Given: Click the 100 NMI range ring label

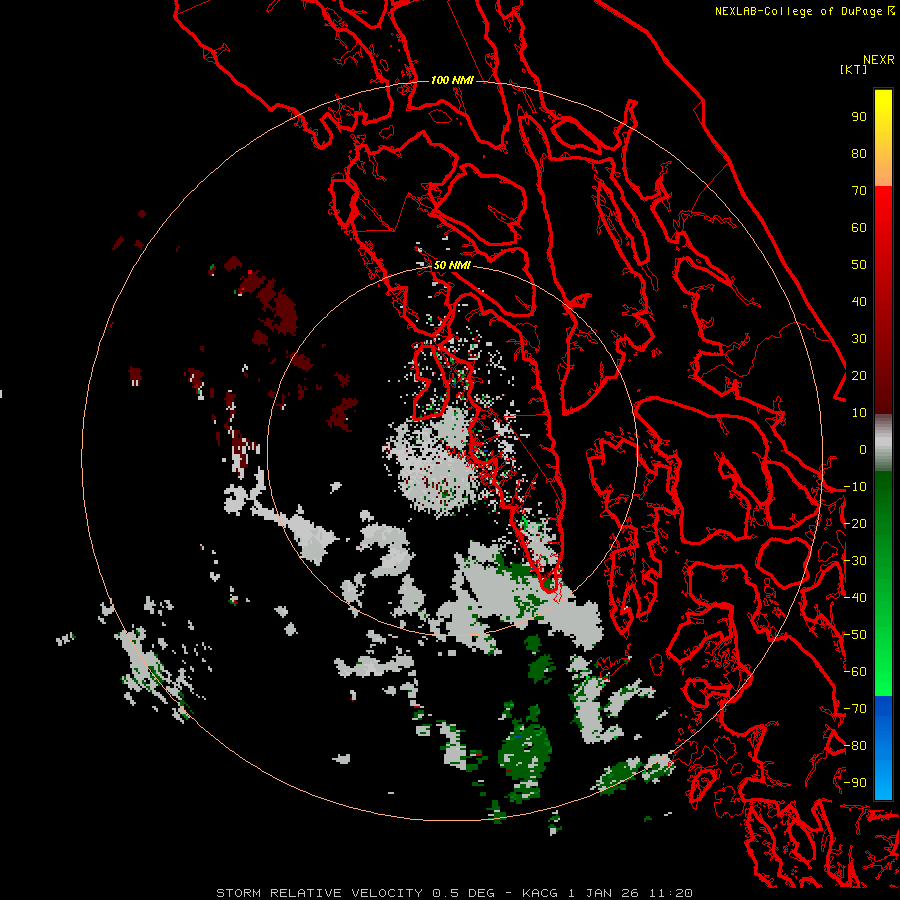Looking at the screenshot, I should (x=452, y=80).
